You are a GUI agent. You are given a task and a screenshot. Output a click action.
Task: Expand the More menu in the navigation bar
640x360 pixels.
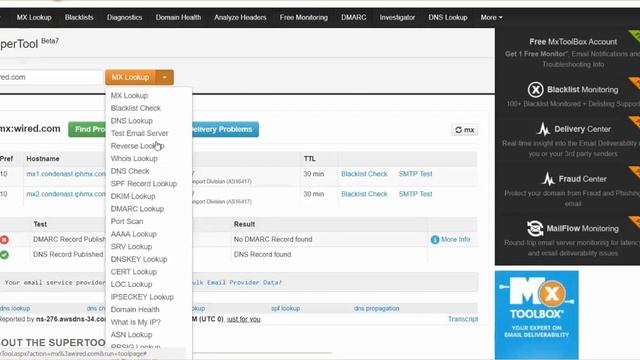(491, 18)
